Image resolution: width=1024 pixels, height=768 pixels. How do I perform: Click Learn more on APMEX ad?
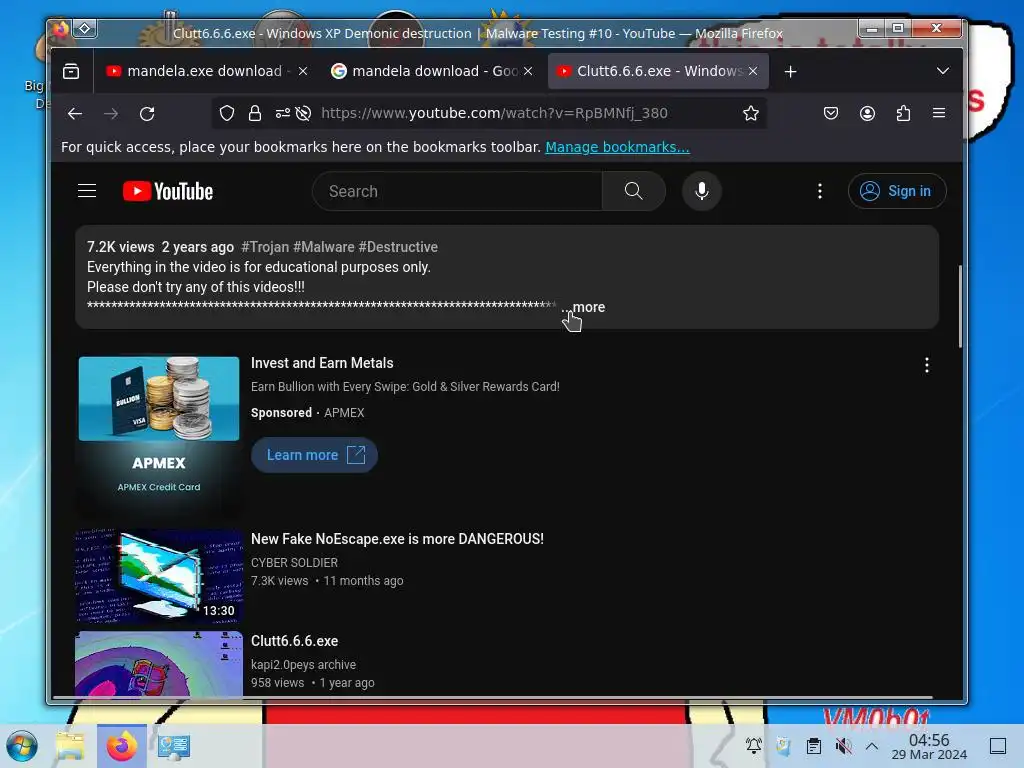coord(314,455)
